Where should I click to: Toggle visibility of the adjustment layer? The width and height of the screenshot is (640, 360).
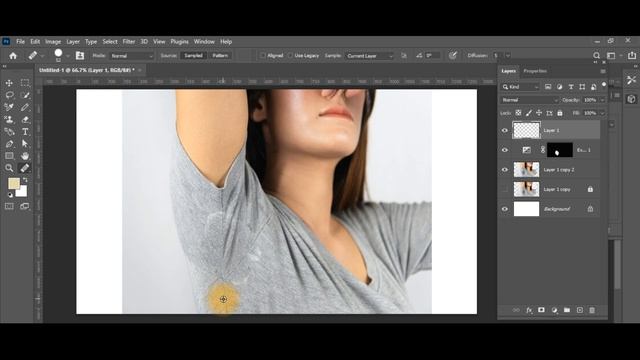(x=504, y=150)
